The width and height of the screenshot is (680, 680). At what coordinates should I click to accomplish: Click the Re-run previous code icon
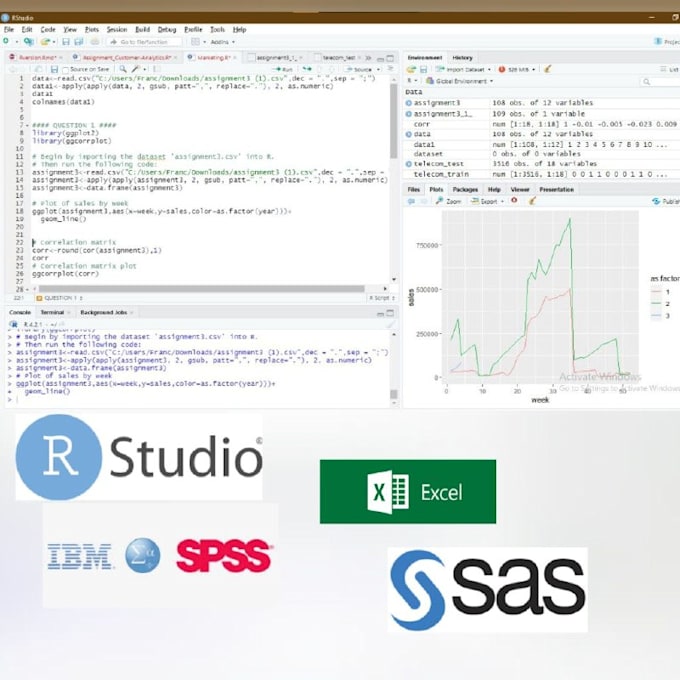pos(307,69)
